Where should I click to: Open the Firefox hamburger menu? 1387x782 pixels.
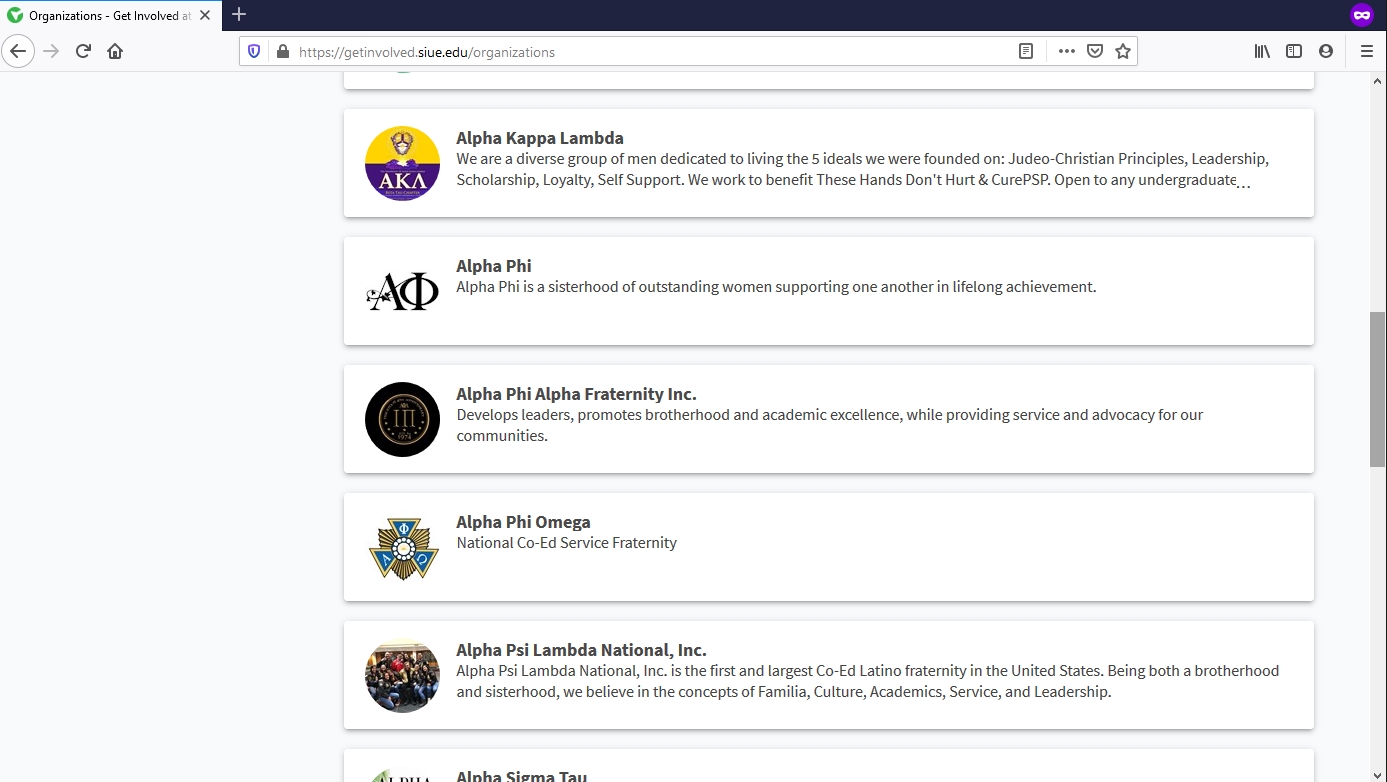(1366, 51)
